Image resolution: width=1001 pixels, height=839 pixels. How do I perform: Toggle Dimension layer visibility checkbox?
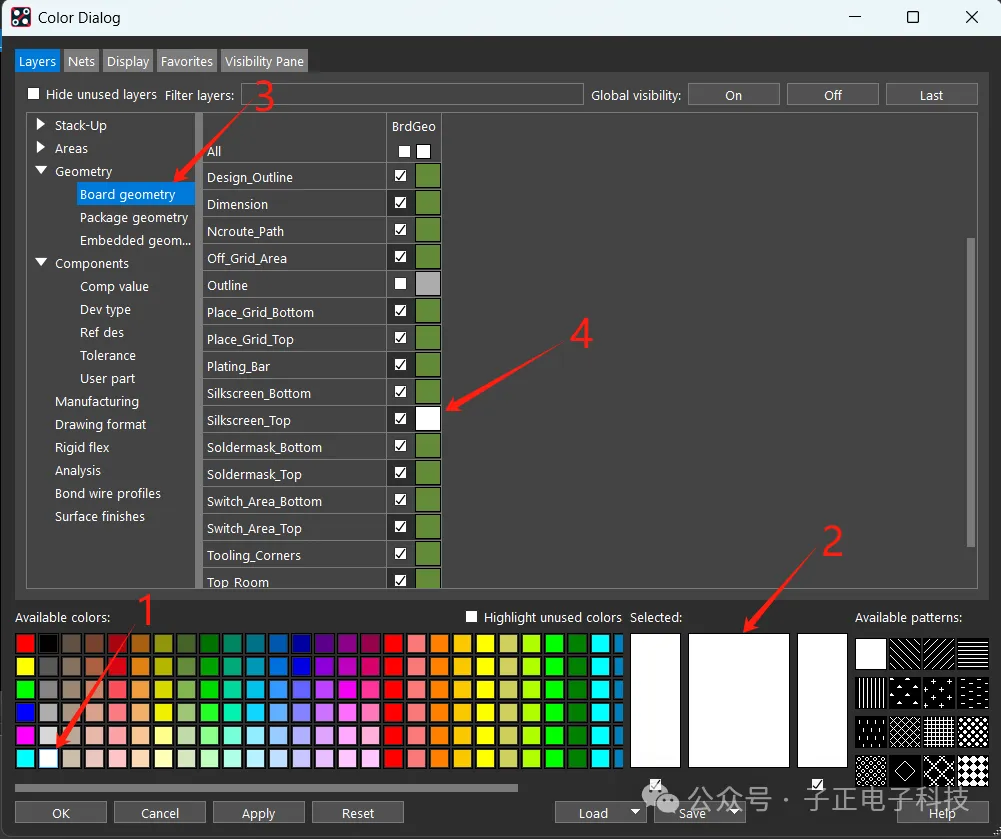pyautogui.click(x=400, y=202)
